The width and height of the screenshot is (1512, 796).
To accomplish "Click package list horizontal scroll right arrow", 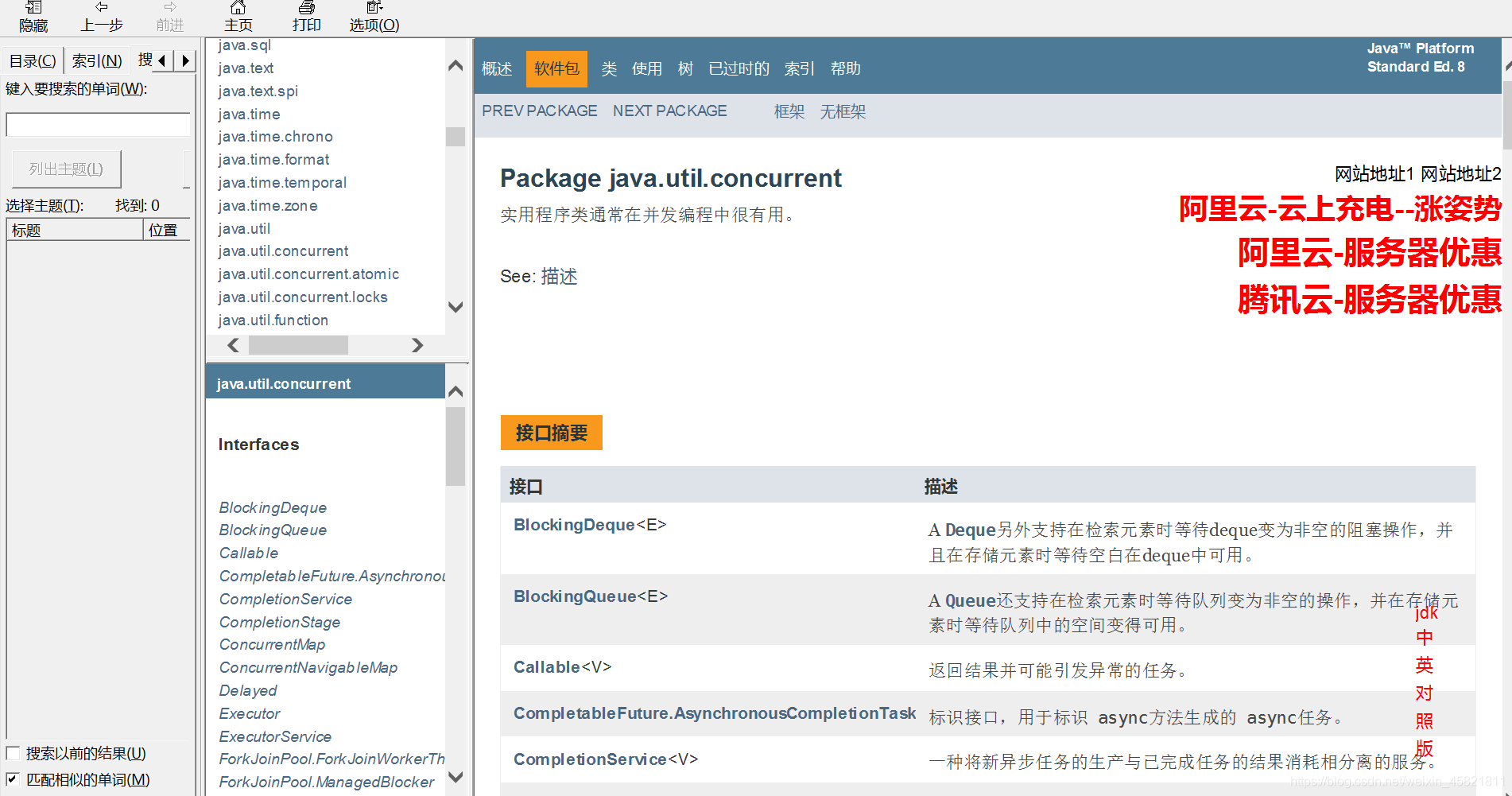I will [417, 345].
